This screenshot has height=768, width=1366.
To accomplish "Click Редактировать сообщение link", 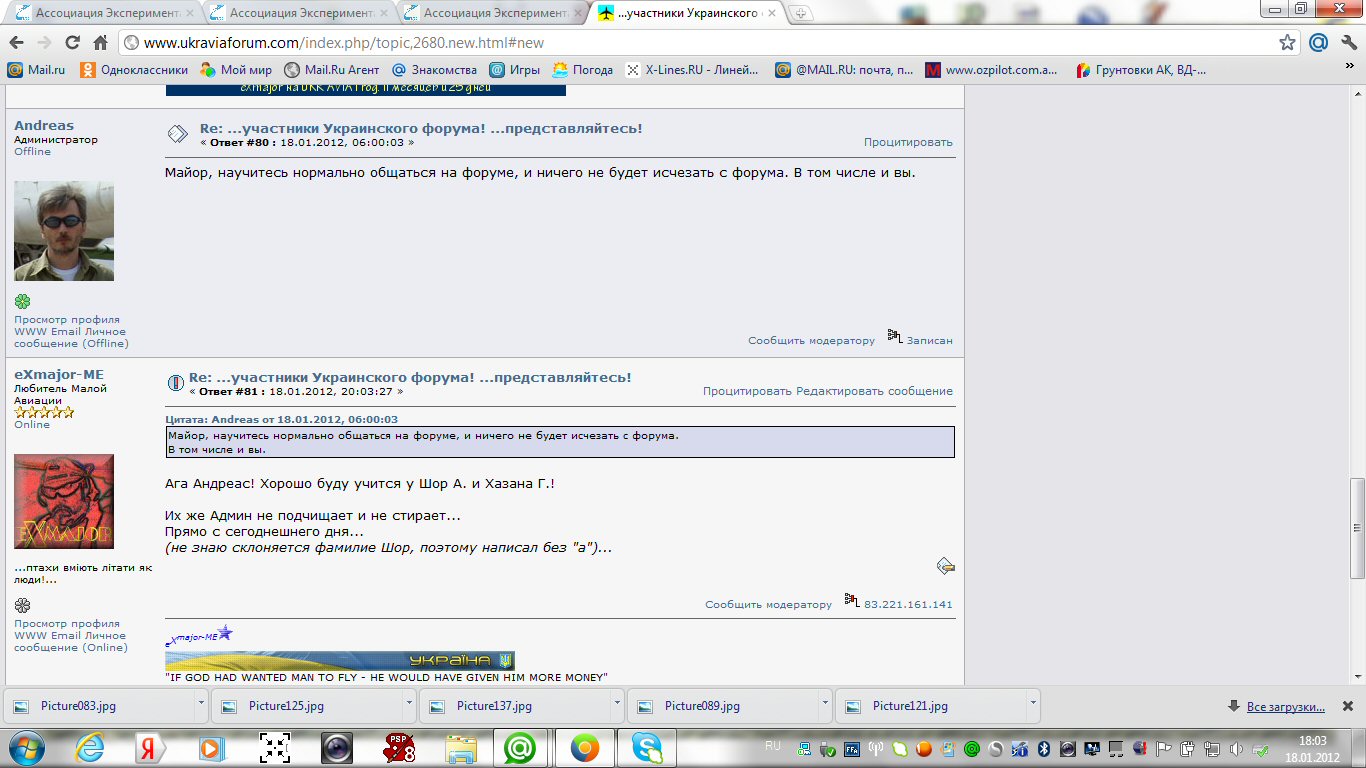I will tap(874, 391).
